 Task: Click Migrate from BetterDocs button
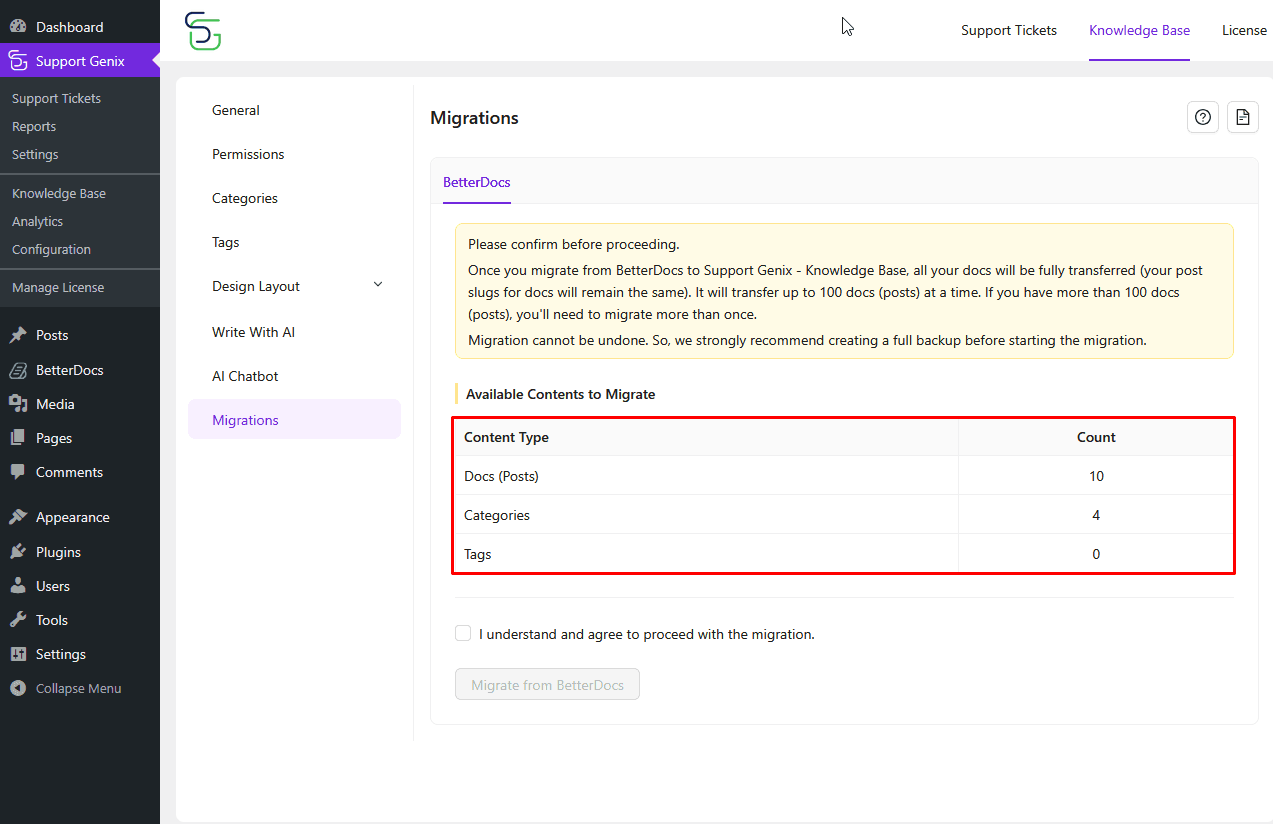tap(547, 685)
